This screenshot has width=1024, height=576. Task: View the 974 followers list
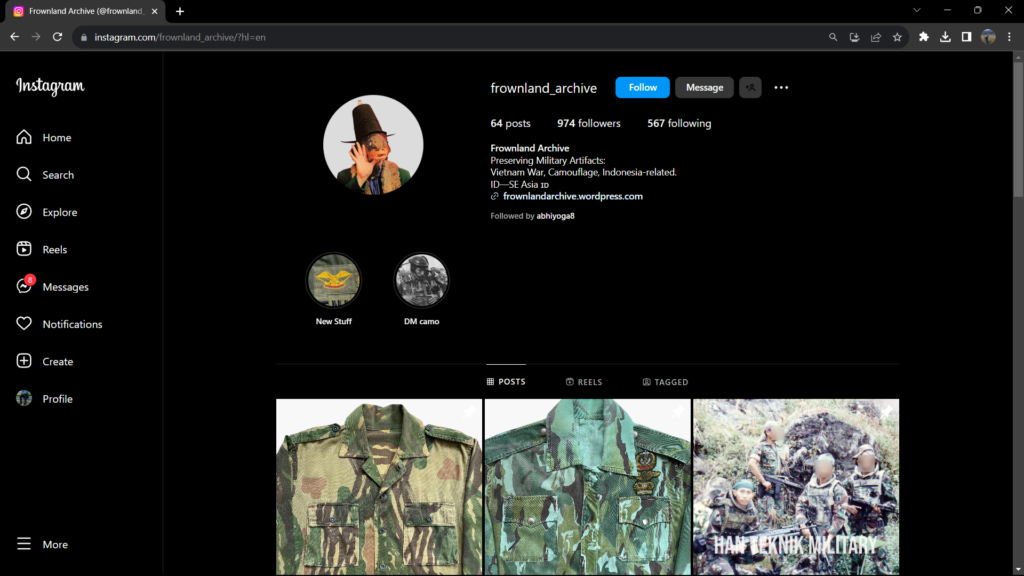point(588,123)
